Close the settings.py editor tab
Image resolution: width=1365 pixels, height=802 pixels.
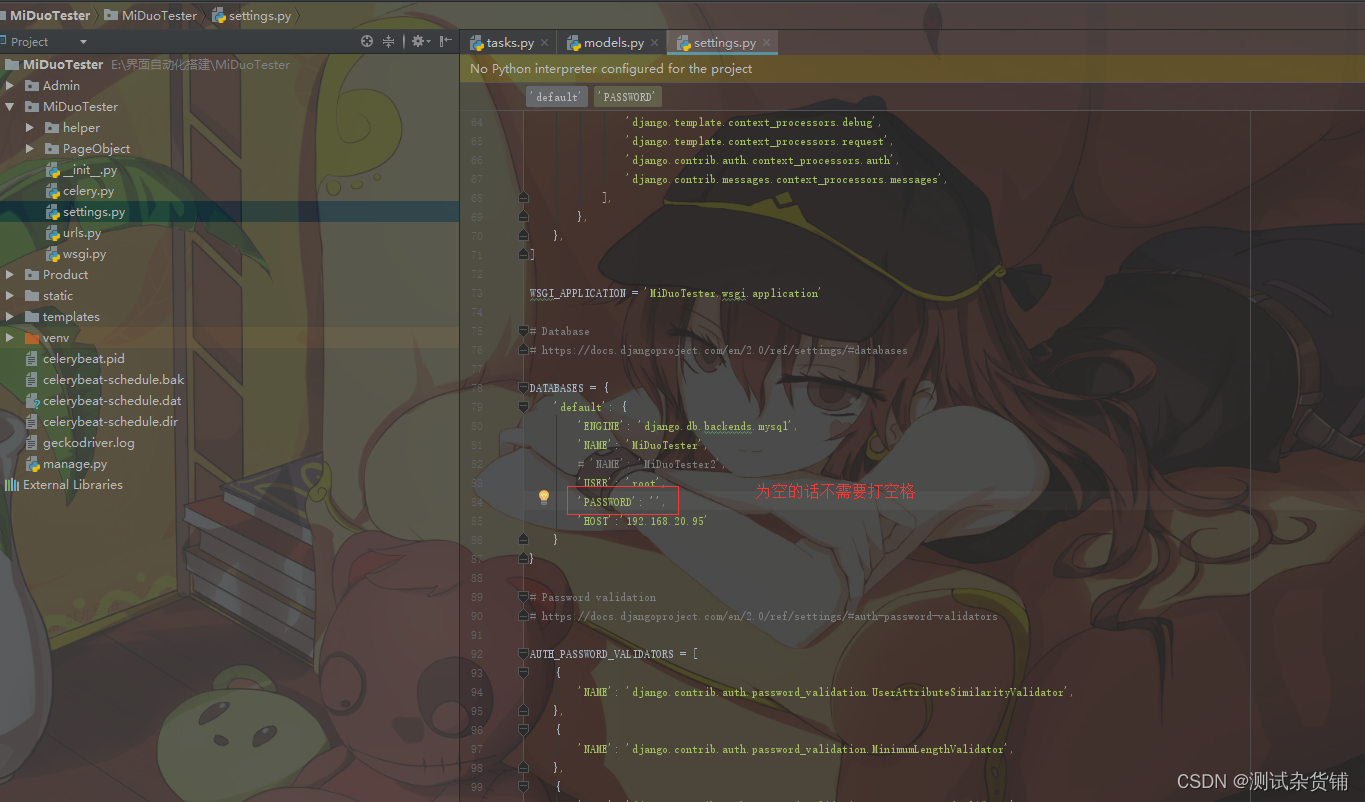766,43
